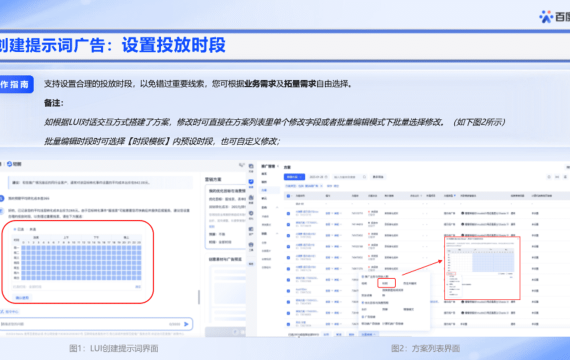Viewport: 570px width, 360px height.
Task: Select the highlighted 方案 item in the navigation menu
Action: tap(270, 190)
